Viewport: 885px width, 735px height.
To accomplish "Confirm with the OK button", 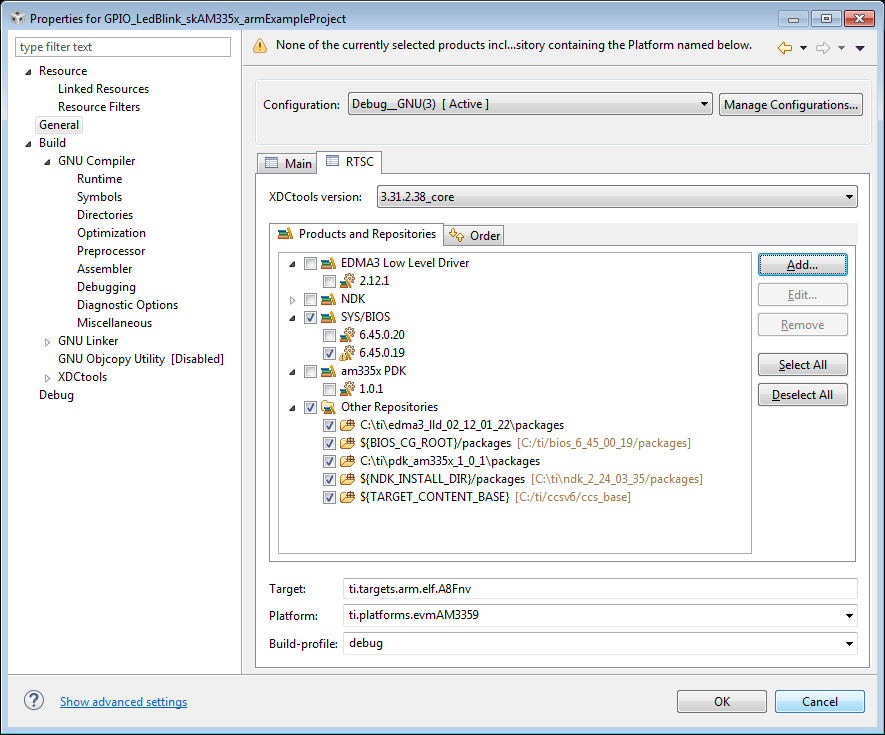I will (x=722, y=702).
